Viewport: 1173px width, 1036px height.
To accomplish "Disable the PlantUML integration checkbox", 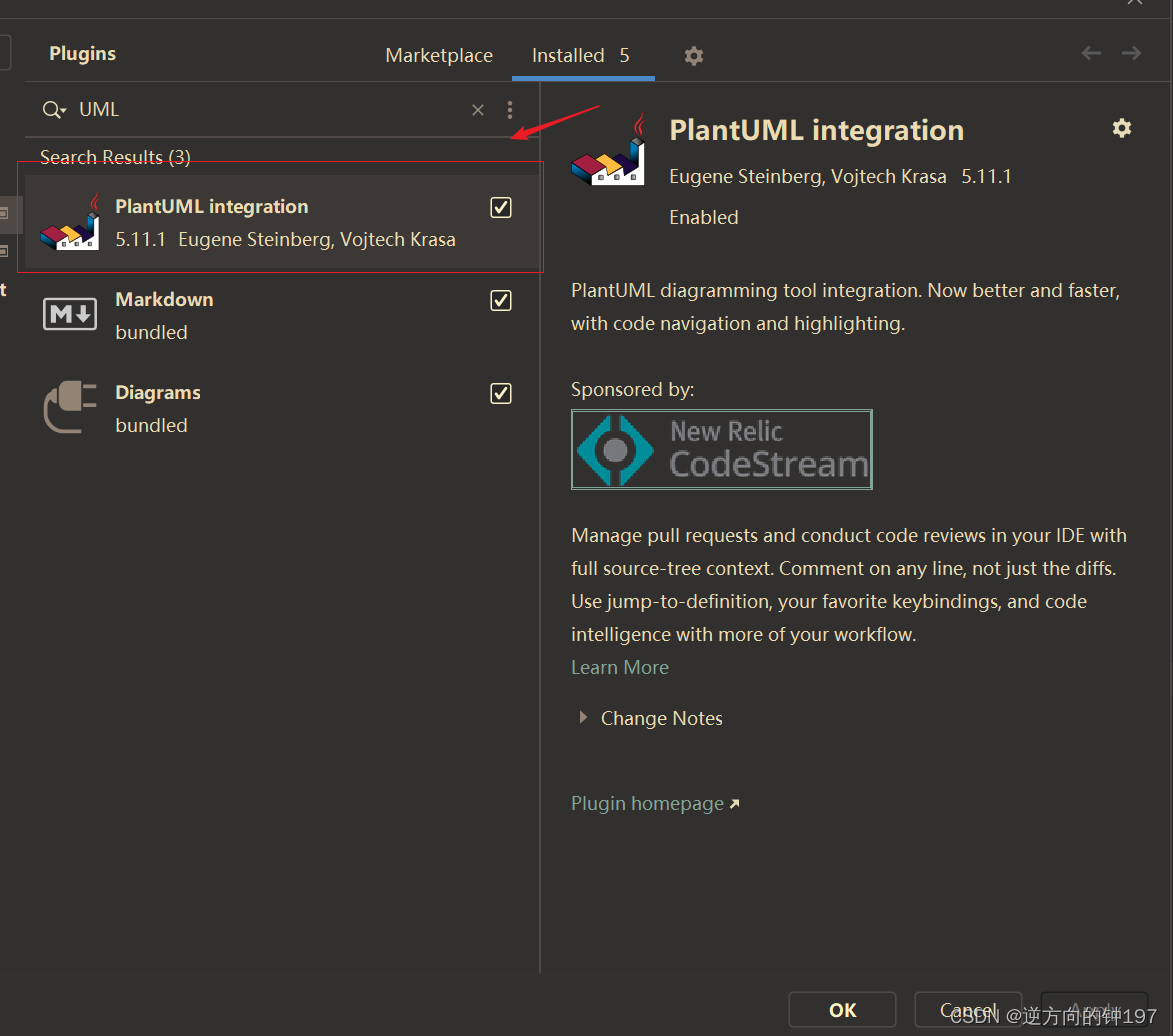I will (x=500, y=207).
